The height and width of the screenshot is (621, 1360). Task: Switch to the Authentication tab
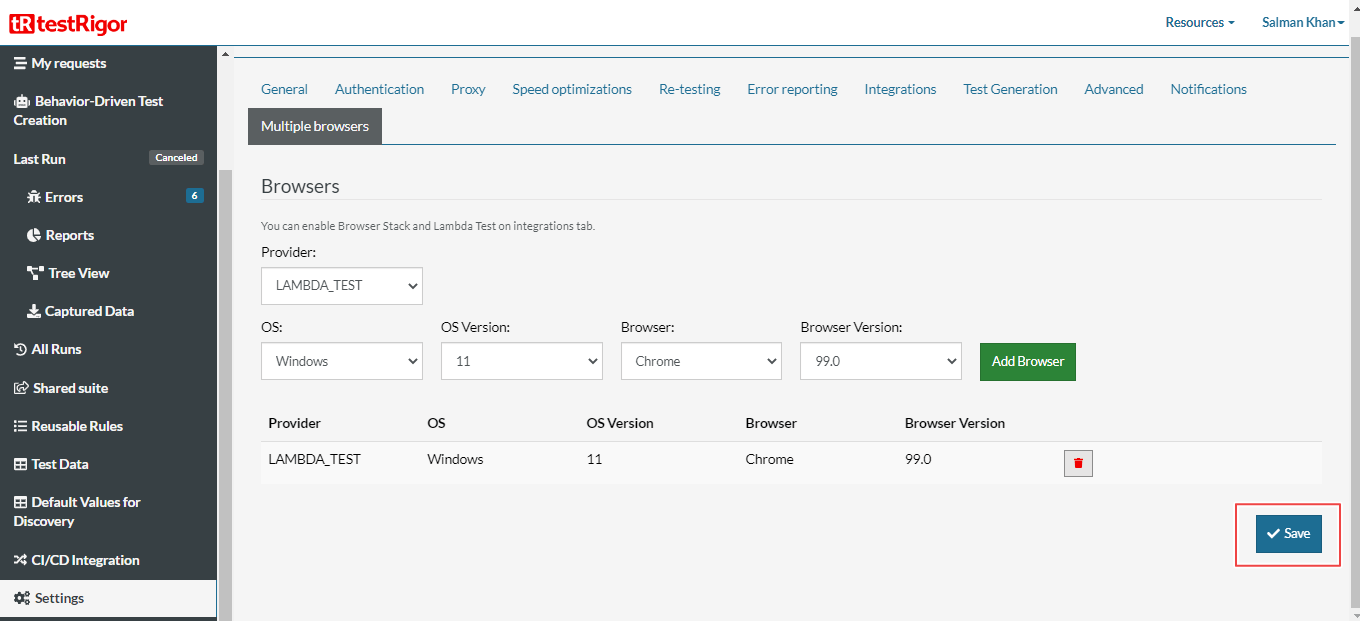tap(379, 89)
